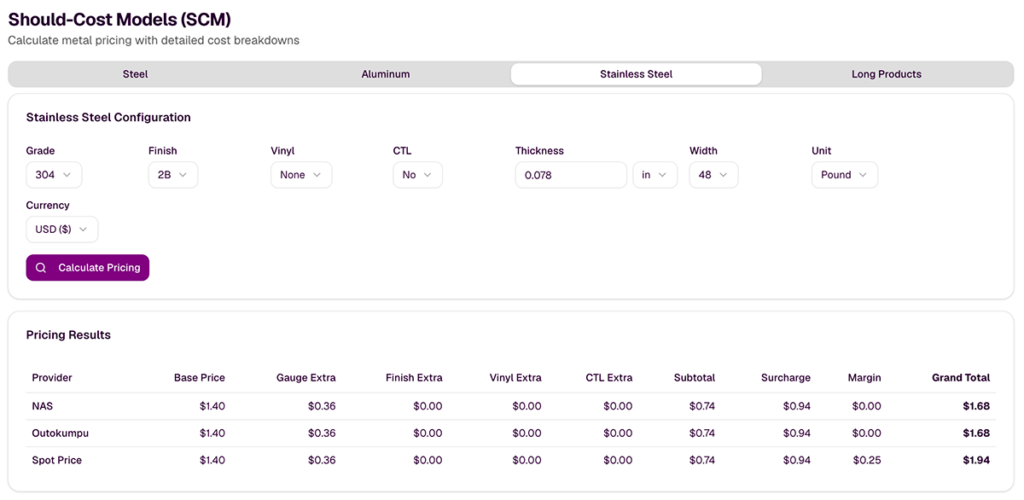This screenshot has width=1024, height=500.
Task: Click the Surcharge column header
Action: point(786,377)
